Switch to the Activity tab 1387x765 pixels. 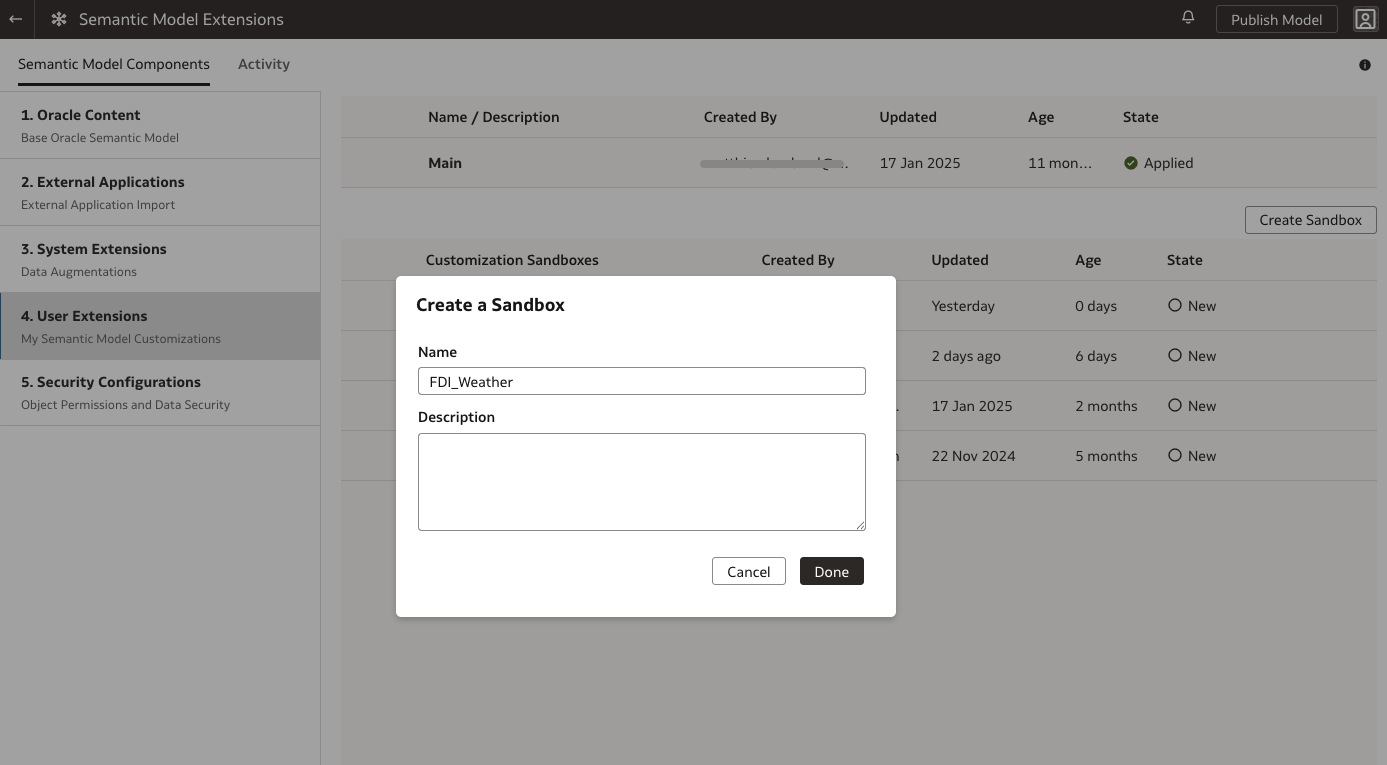tap(263, 63)
